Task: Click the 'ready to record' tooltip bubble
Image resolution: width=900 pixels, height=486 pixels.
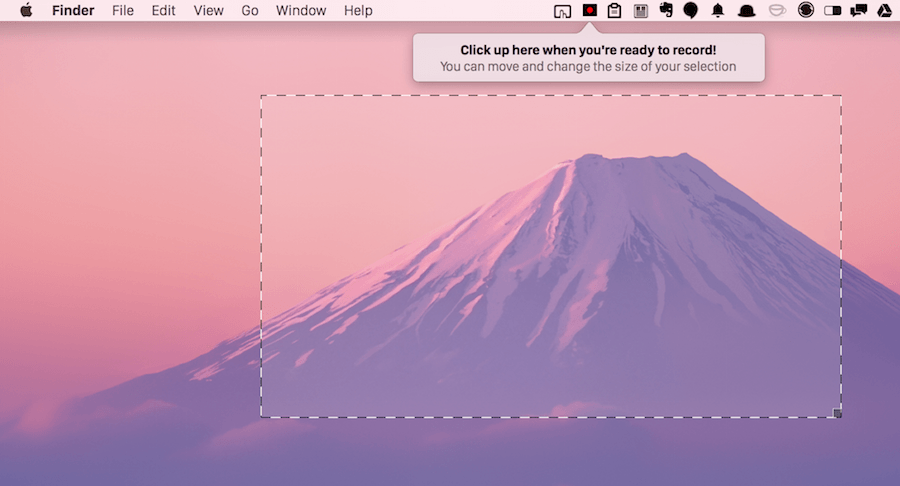Action: click(x=588, y=58)
